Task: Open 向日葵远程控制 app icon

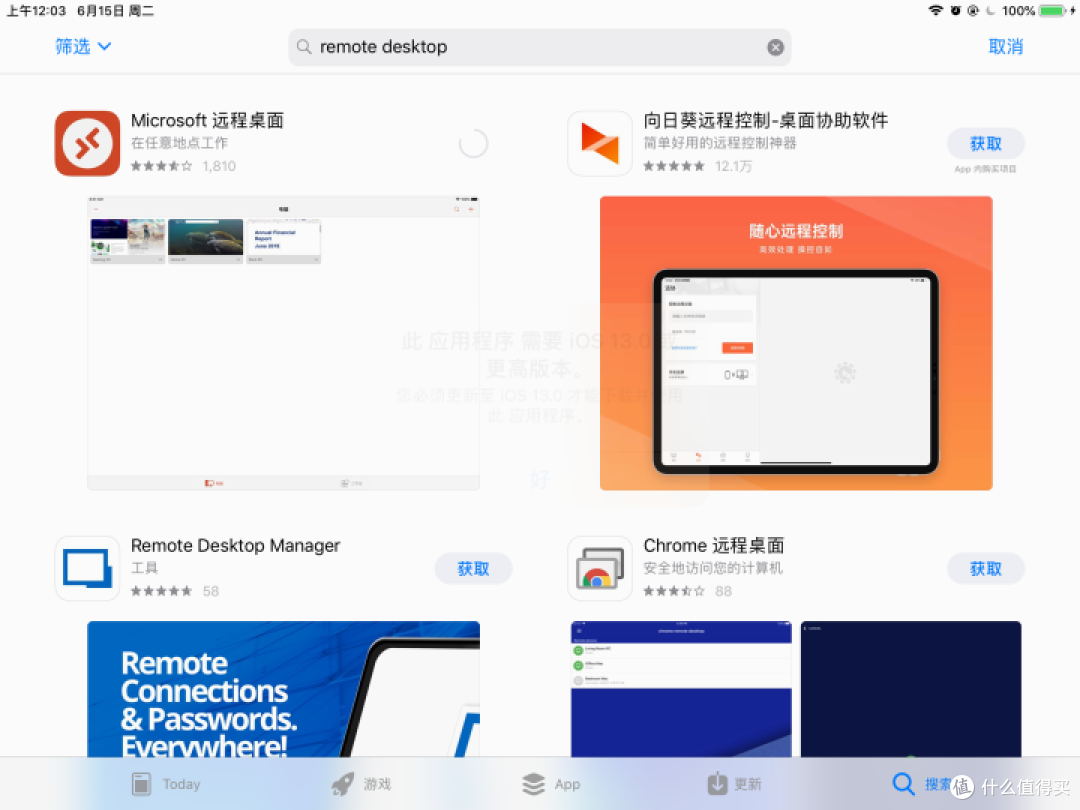Action: 599,143
